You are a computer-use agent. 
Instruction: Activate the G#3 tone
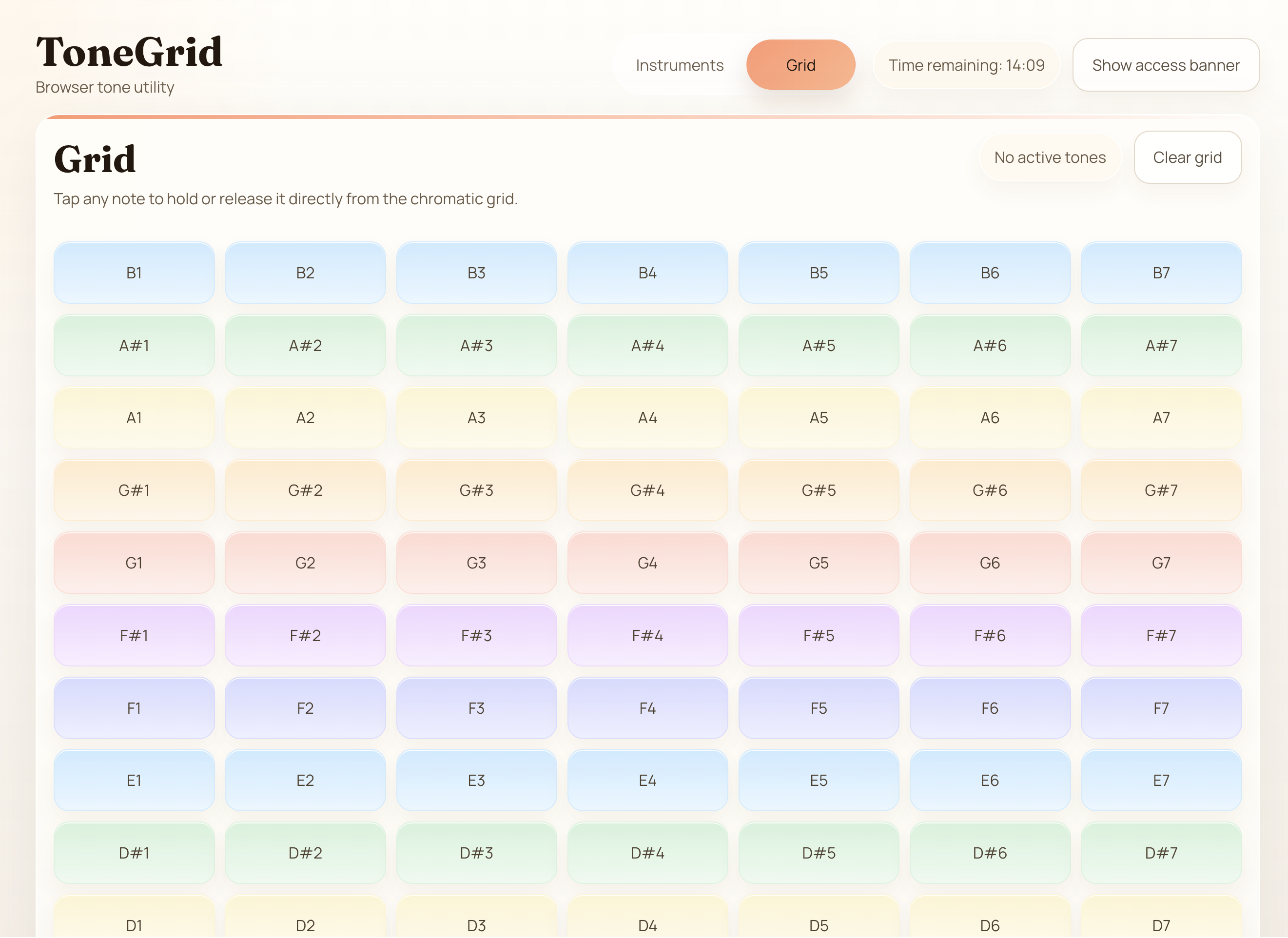point(476,490)
